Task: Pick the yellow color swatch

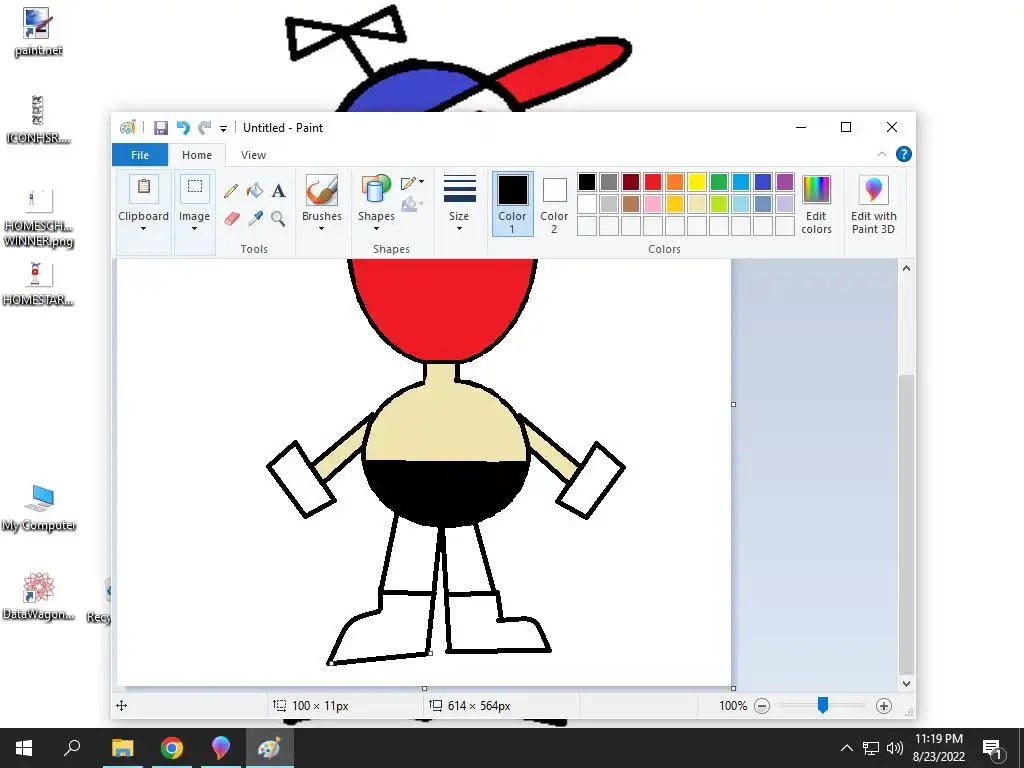Action: (x=697, y=182)
